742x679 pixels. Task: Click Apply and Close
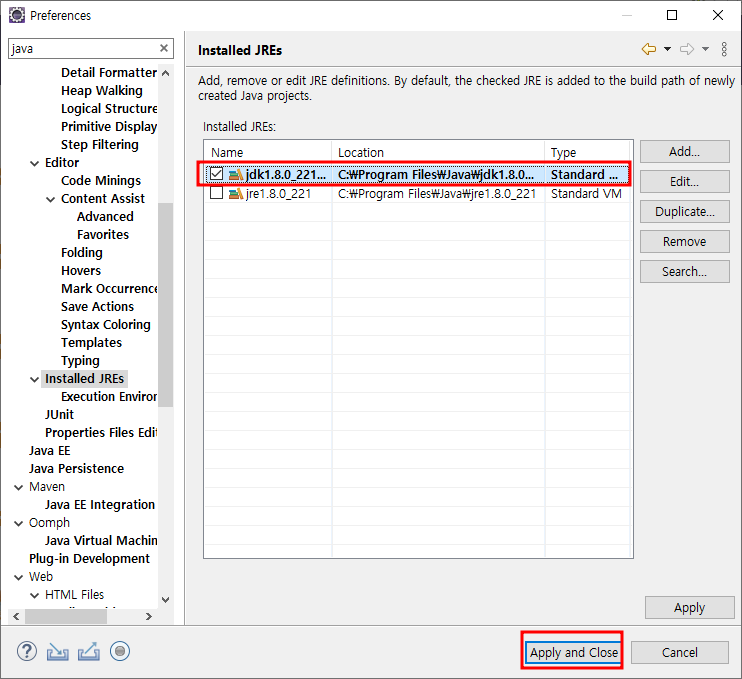pos(574,653)
